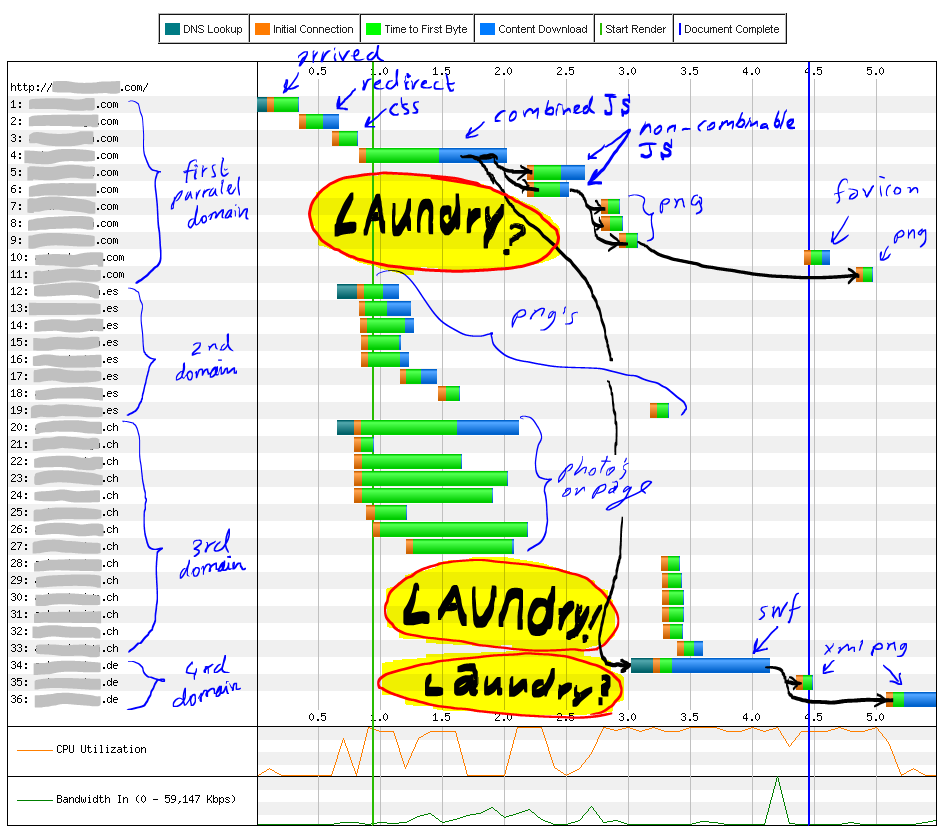
Task: Select request row label 10 ending in .com
Action: (67, 257)
